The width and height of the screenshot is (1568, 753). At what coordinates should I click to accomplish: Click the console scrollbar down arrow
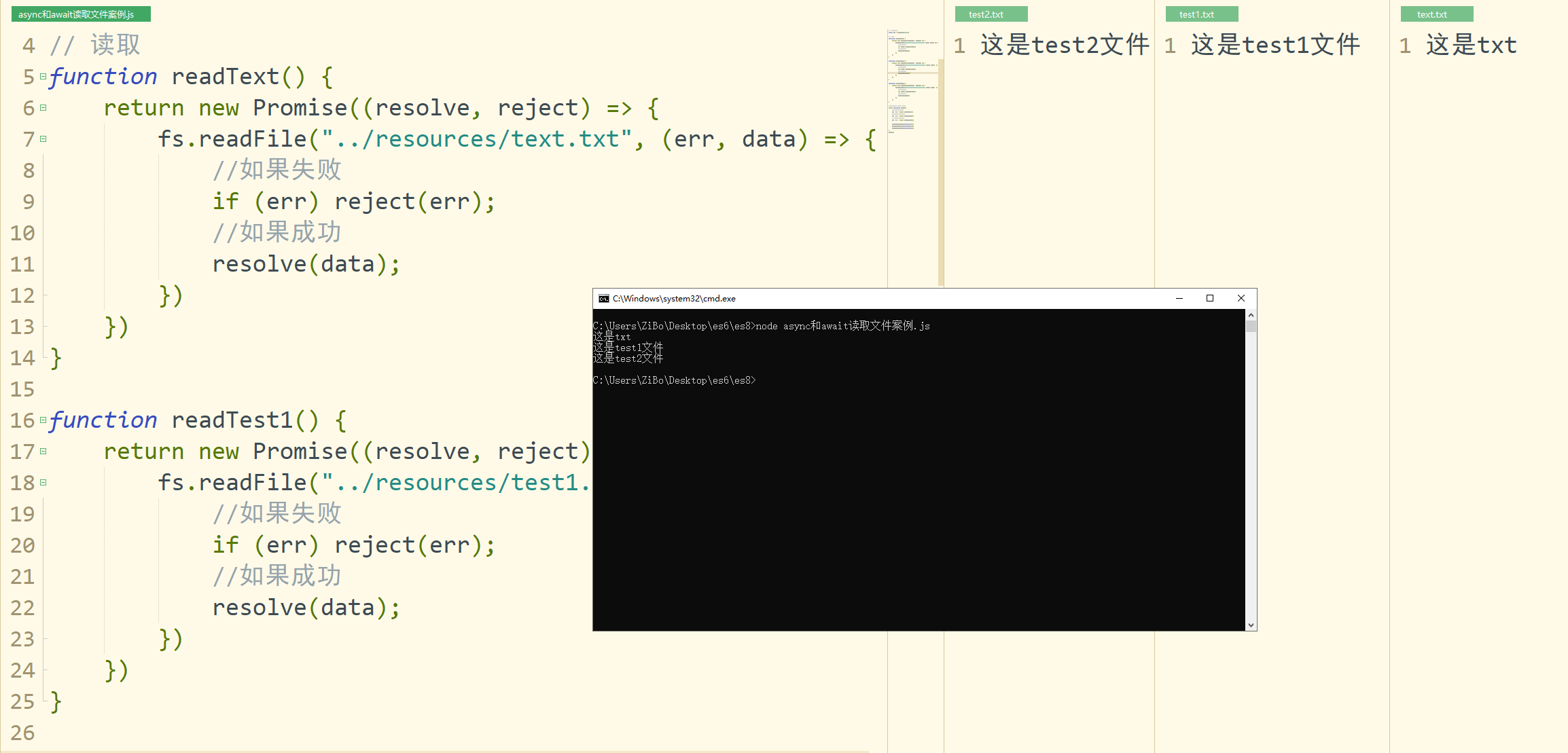pyautogui.click(x=1251, y=625)
